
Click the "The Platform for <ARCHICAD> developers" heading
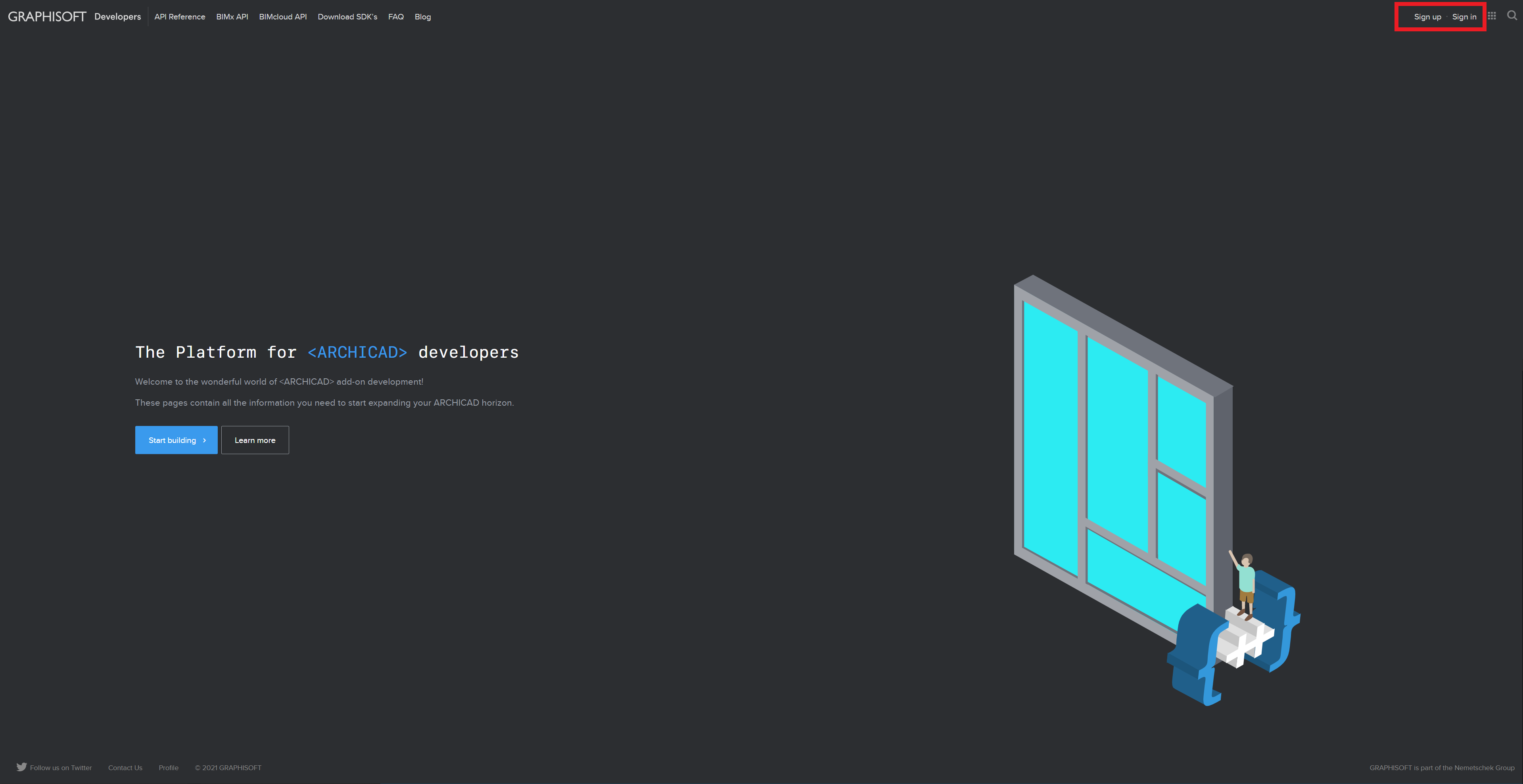(x=327, y=353)
